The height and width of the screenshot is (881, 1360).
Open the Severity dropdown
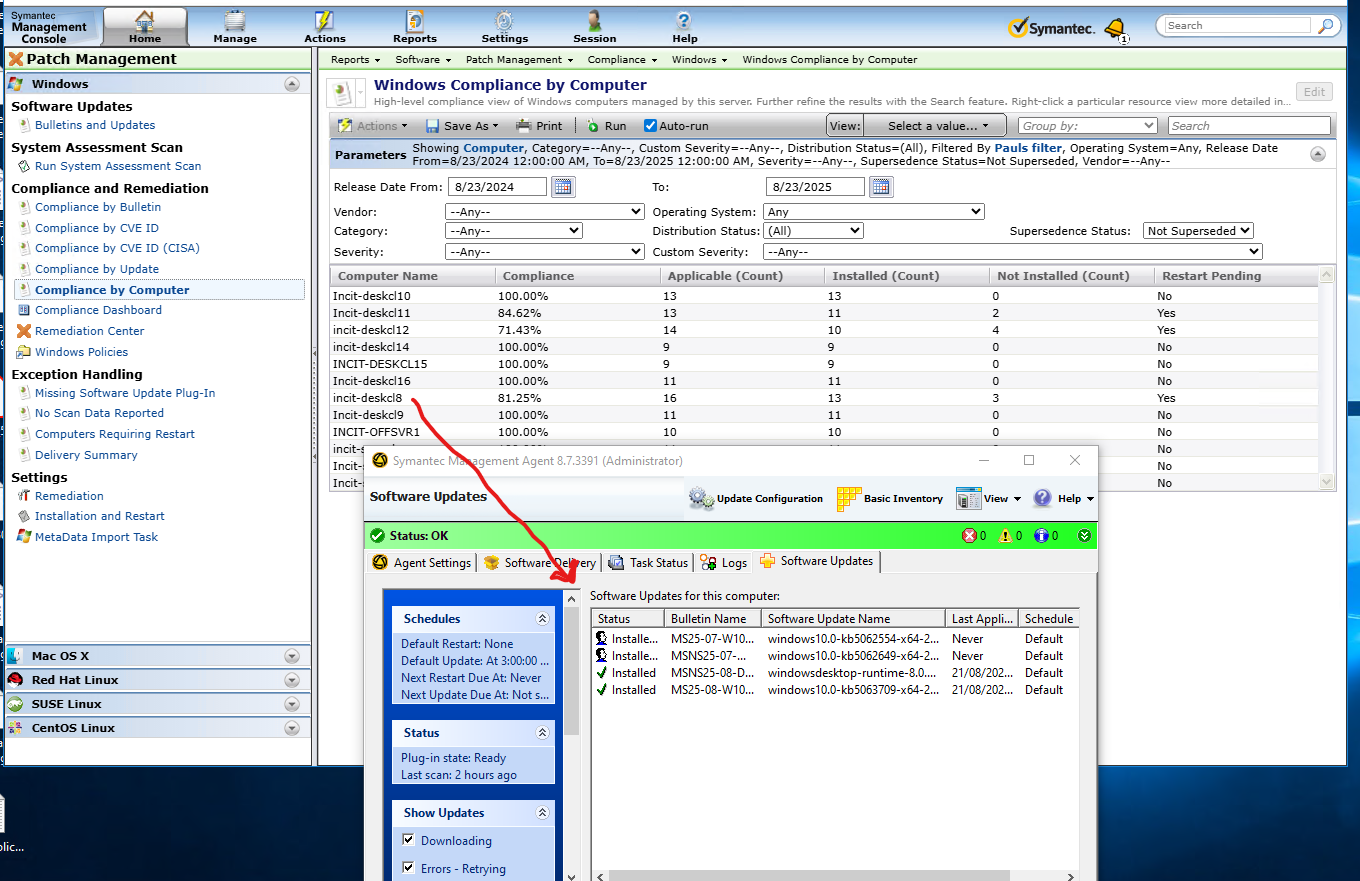[x=544, y=252]
